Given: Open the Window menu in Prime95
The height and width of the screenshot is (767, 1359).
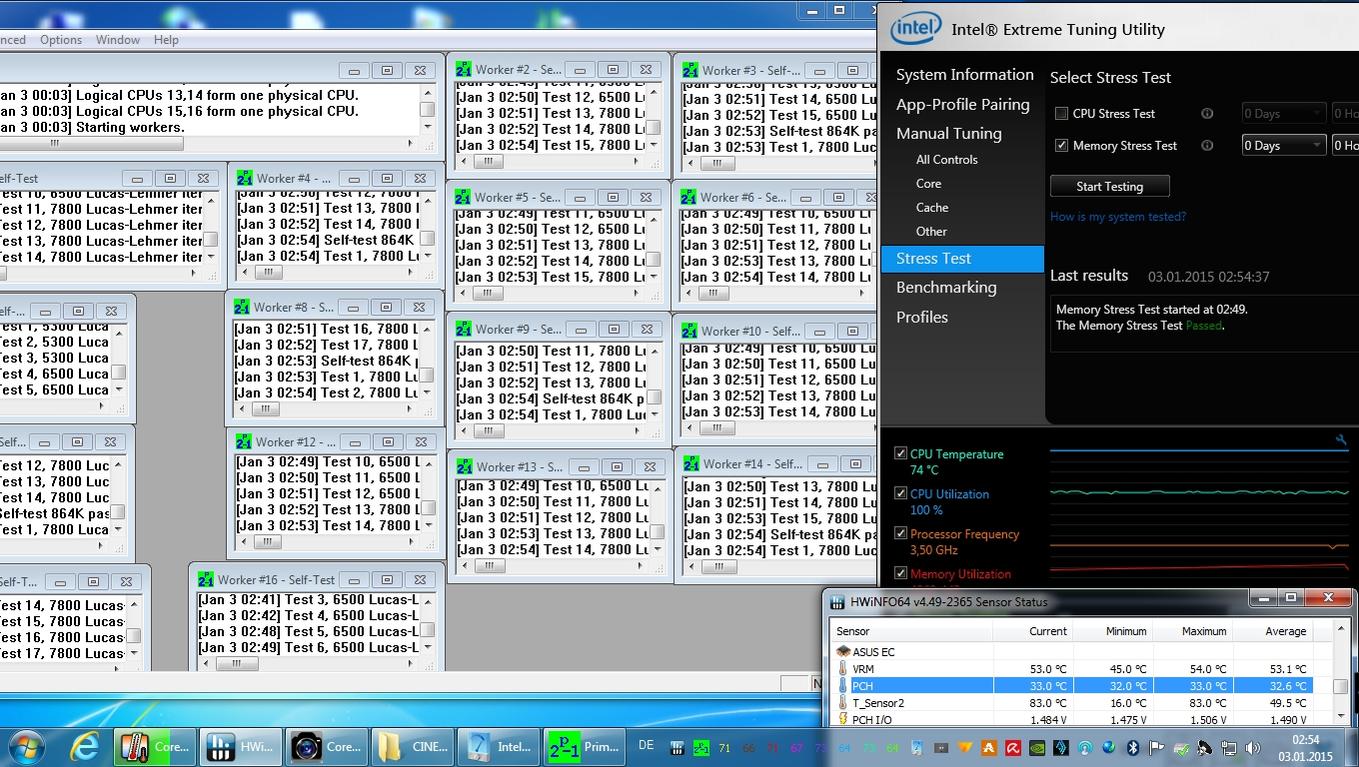Looking at the screenshot, I should 118,40.
